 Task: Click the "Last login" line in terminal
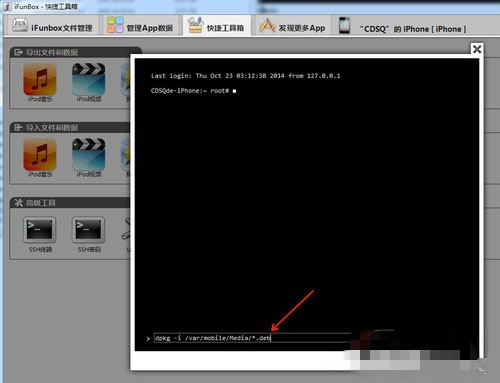tap(245, 76)
